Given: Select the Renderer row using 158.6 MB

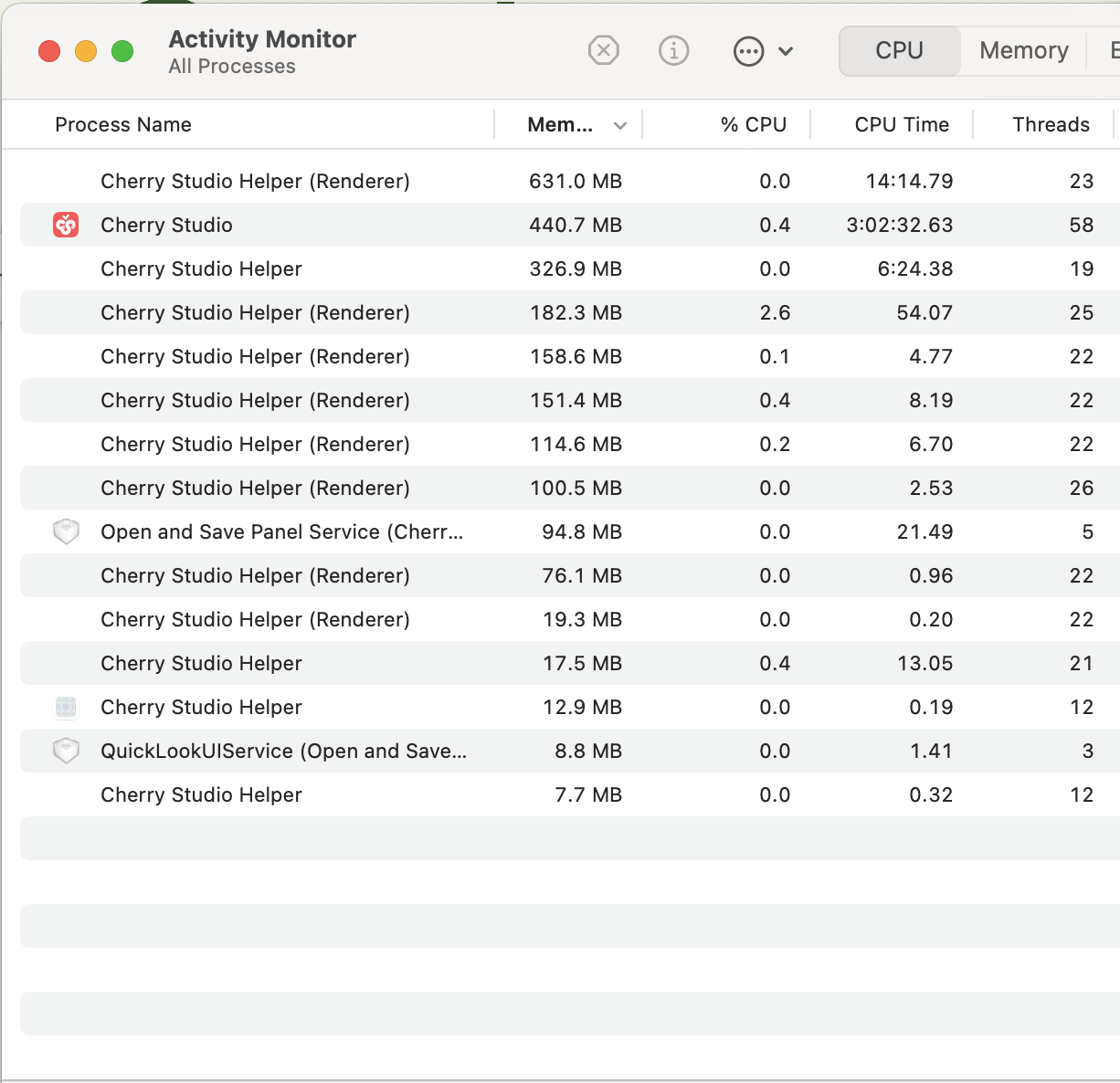Looking at the screenshot, I should tap(570, 356).
